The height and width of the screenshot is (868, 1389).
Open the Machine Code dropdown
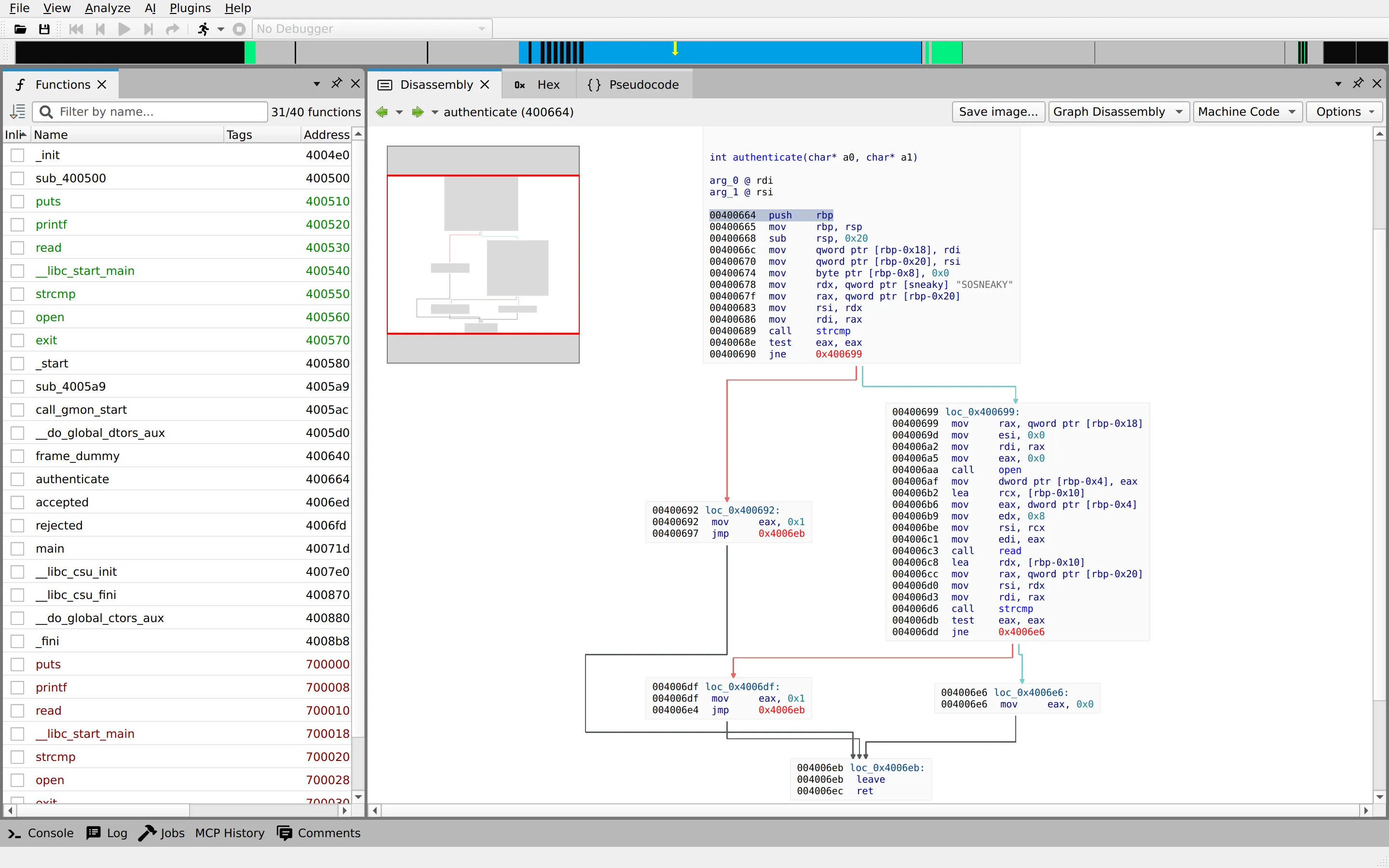1247,112
